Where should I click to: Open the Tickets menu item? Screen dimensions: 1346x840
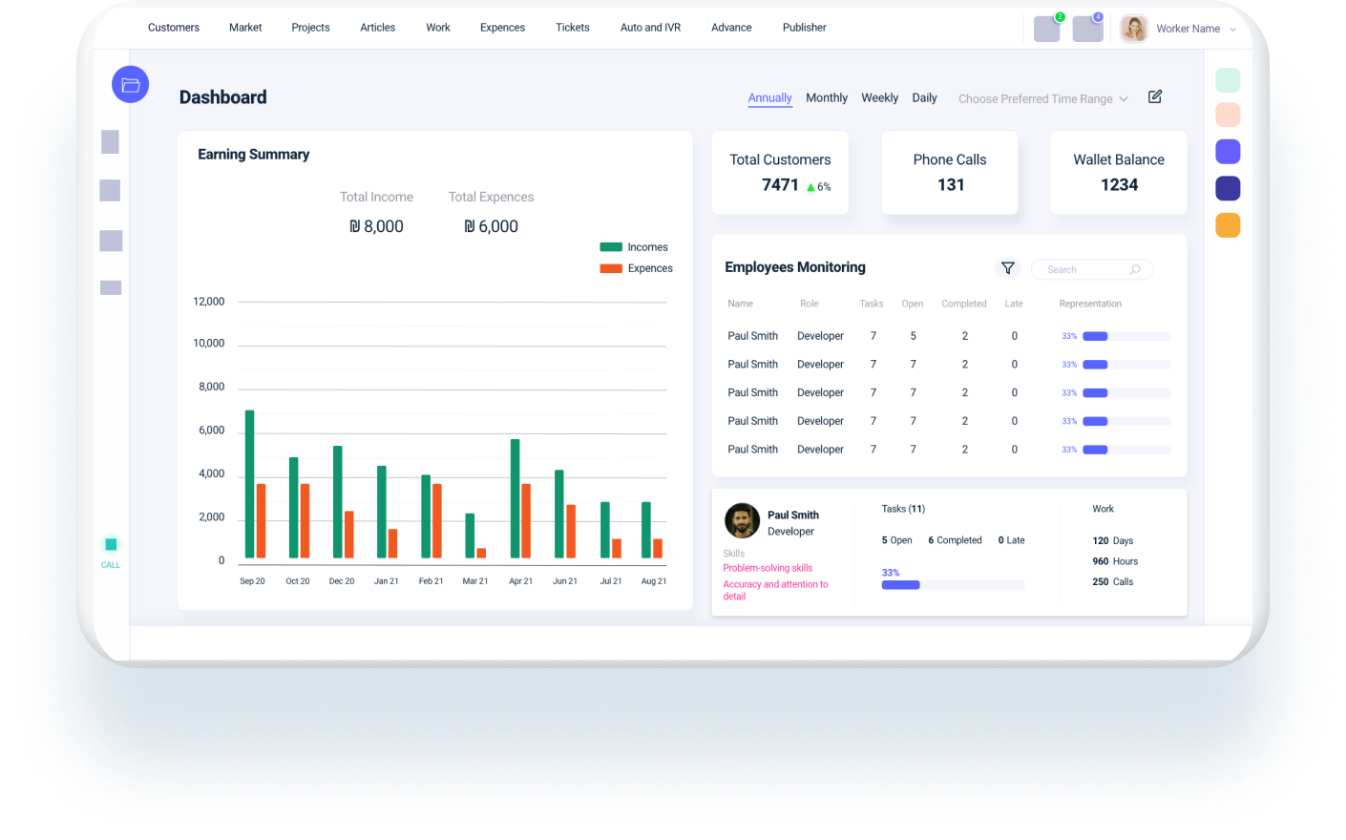tap(572, 28)
